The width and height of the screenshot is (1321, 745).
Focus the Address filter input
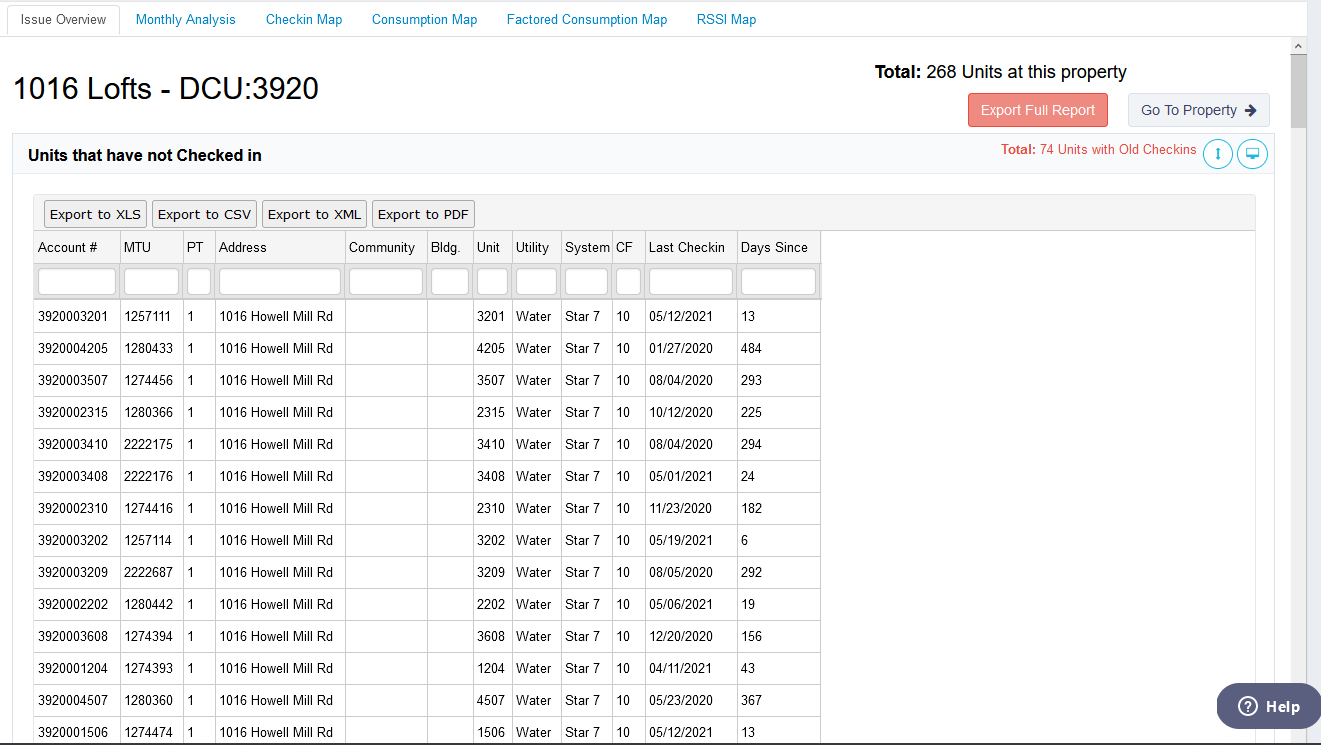(x=280, y=282)
